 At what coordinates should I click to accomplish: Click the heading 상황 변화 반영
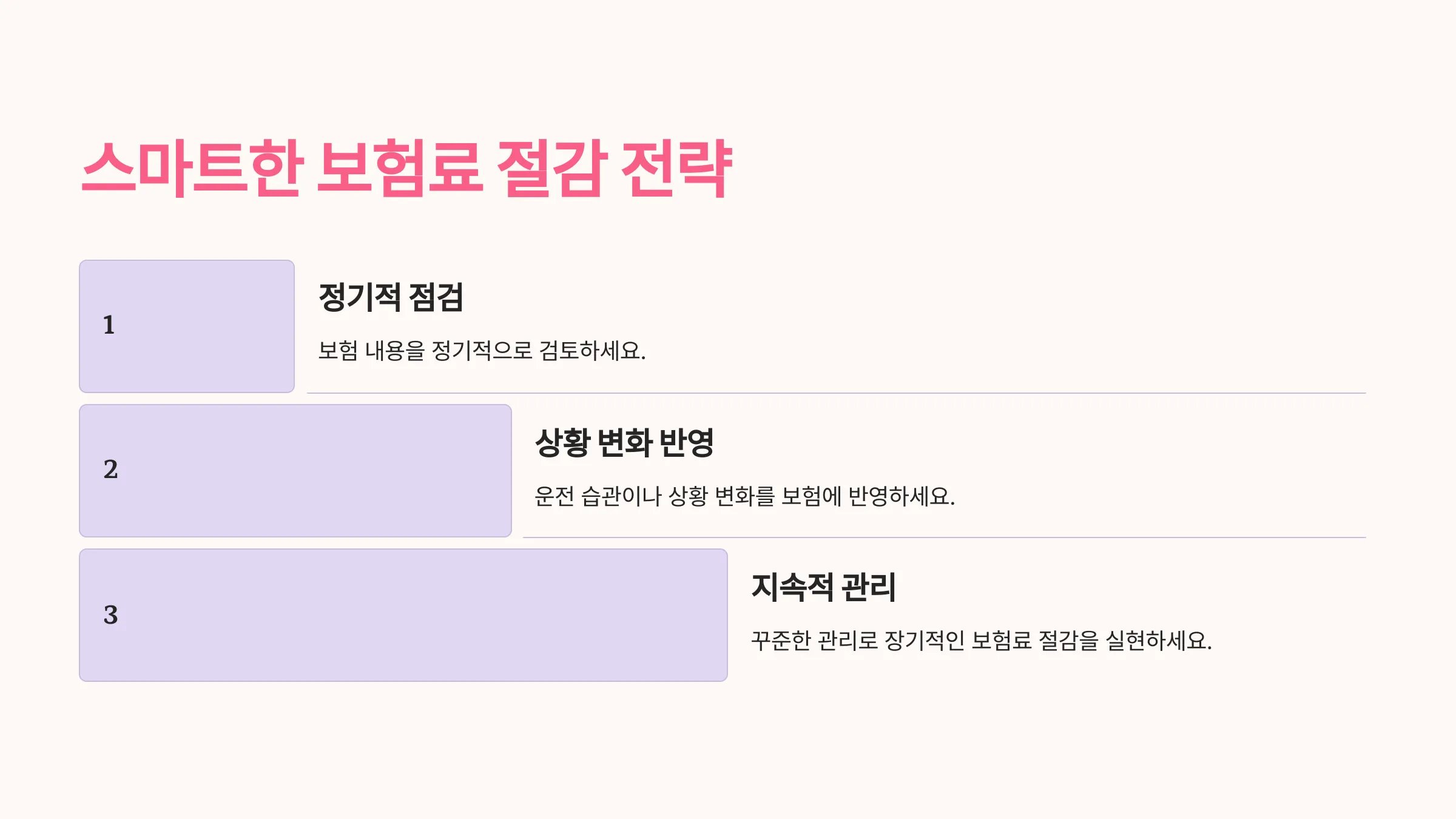click(624, 442)
